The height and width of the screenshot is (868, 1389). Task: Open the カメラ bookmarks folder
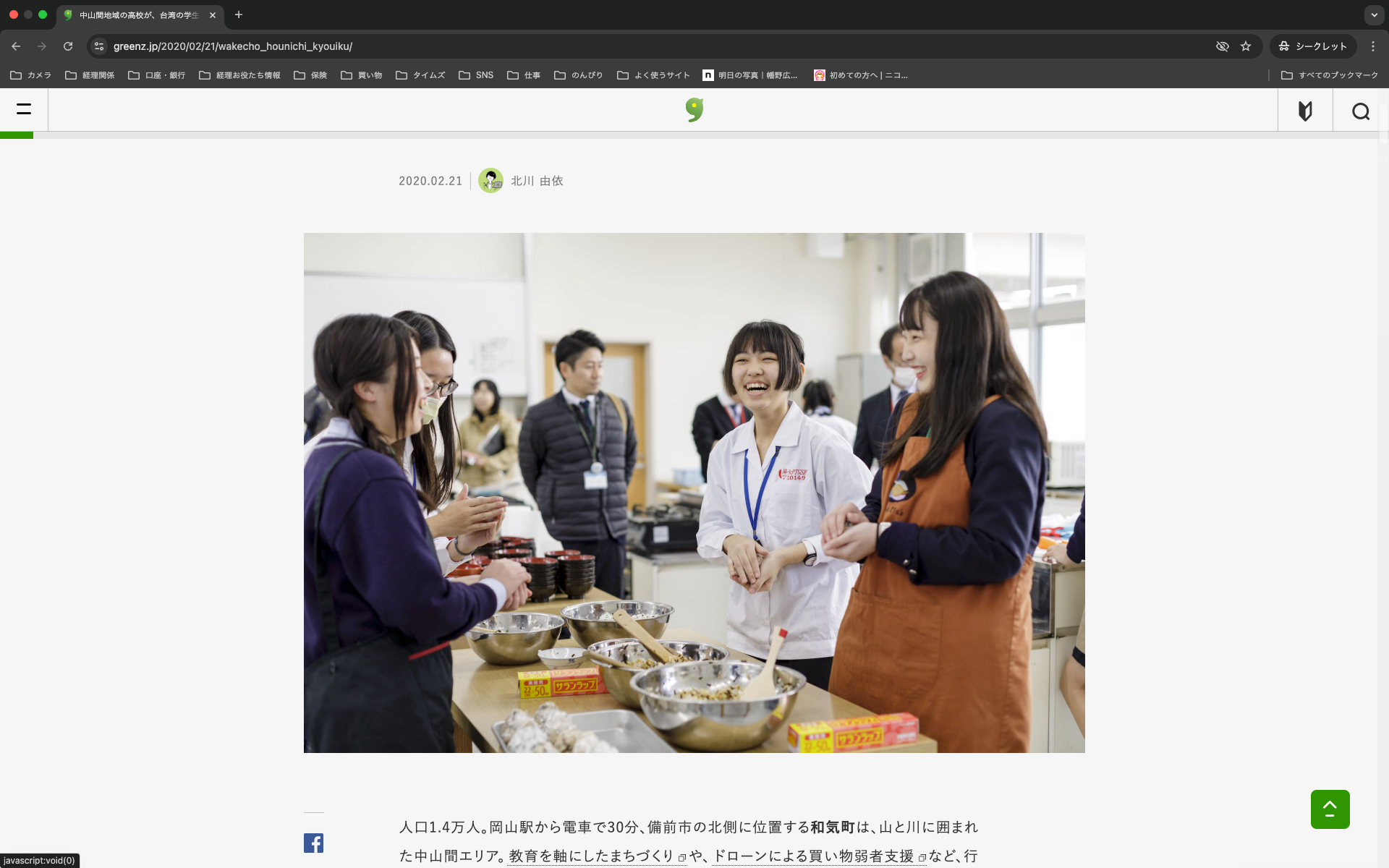coord(31,75)
